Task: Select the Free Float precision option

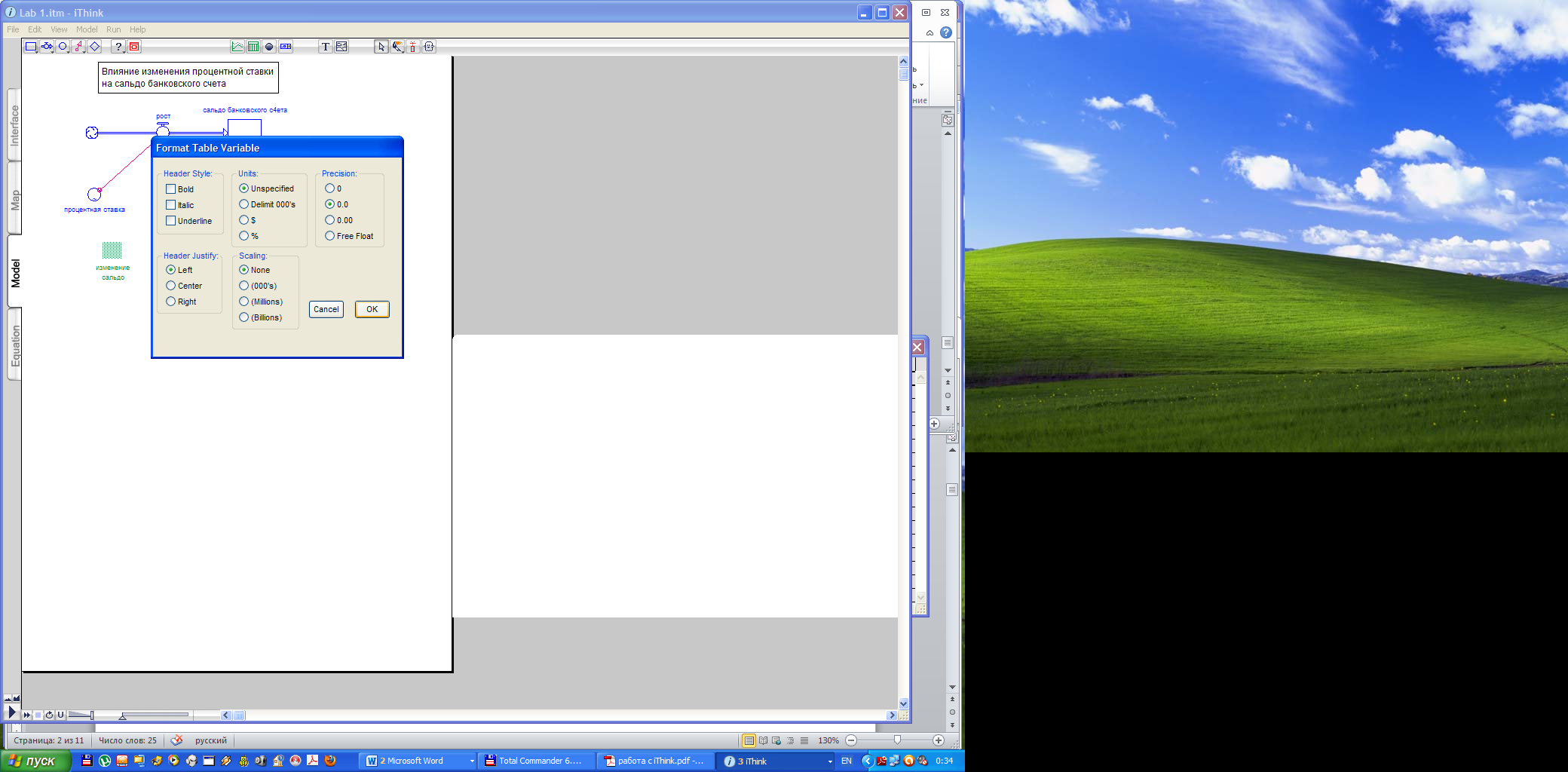Action: click(x=329, y=236)
